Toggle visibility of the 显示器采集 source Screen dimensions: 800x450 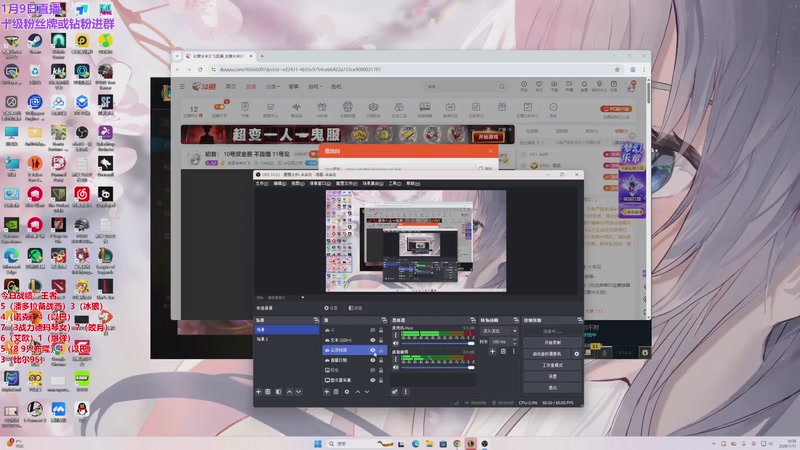372,380
